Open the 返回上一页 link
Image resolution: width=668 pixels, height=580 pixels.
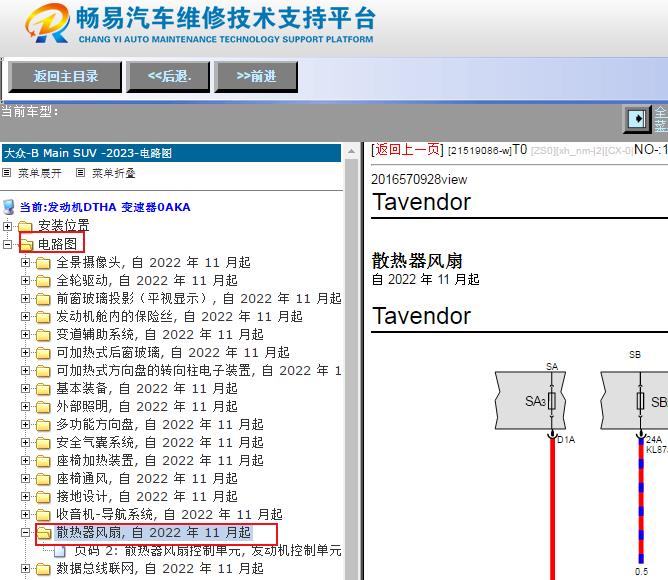point(408,150)
